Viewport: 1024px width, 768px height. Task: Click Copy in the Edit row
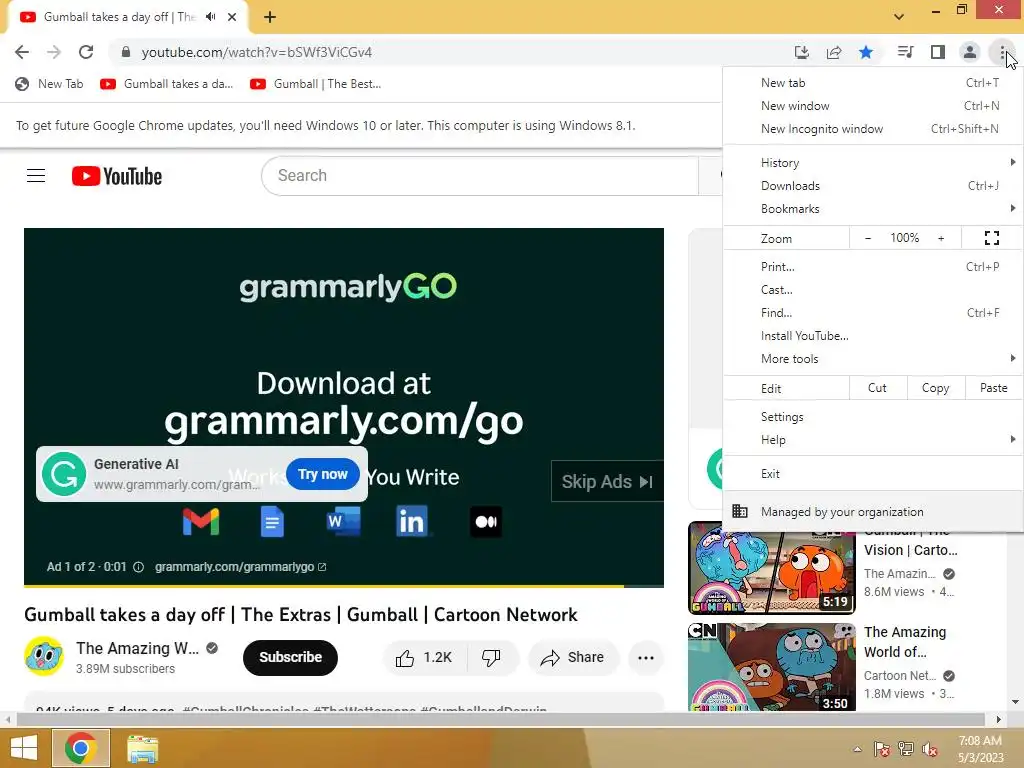[x=935, y=388]
